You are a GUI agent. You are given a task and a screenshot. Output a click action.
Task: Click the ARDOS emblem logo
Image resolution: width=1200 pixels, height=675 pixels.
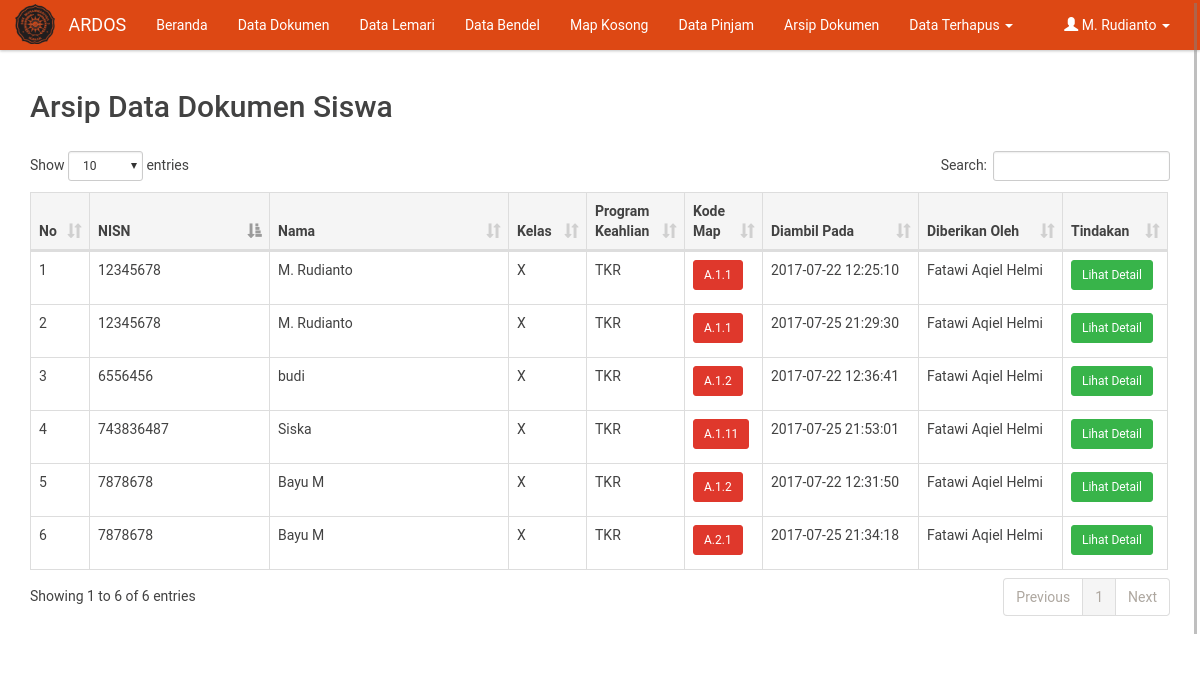coord(35,24)
